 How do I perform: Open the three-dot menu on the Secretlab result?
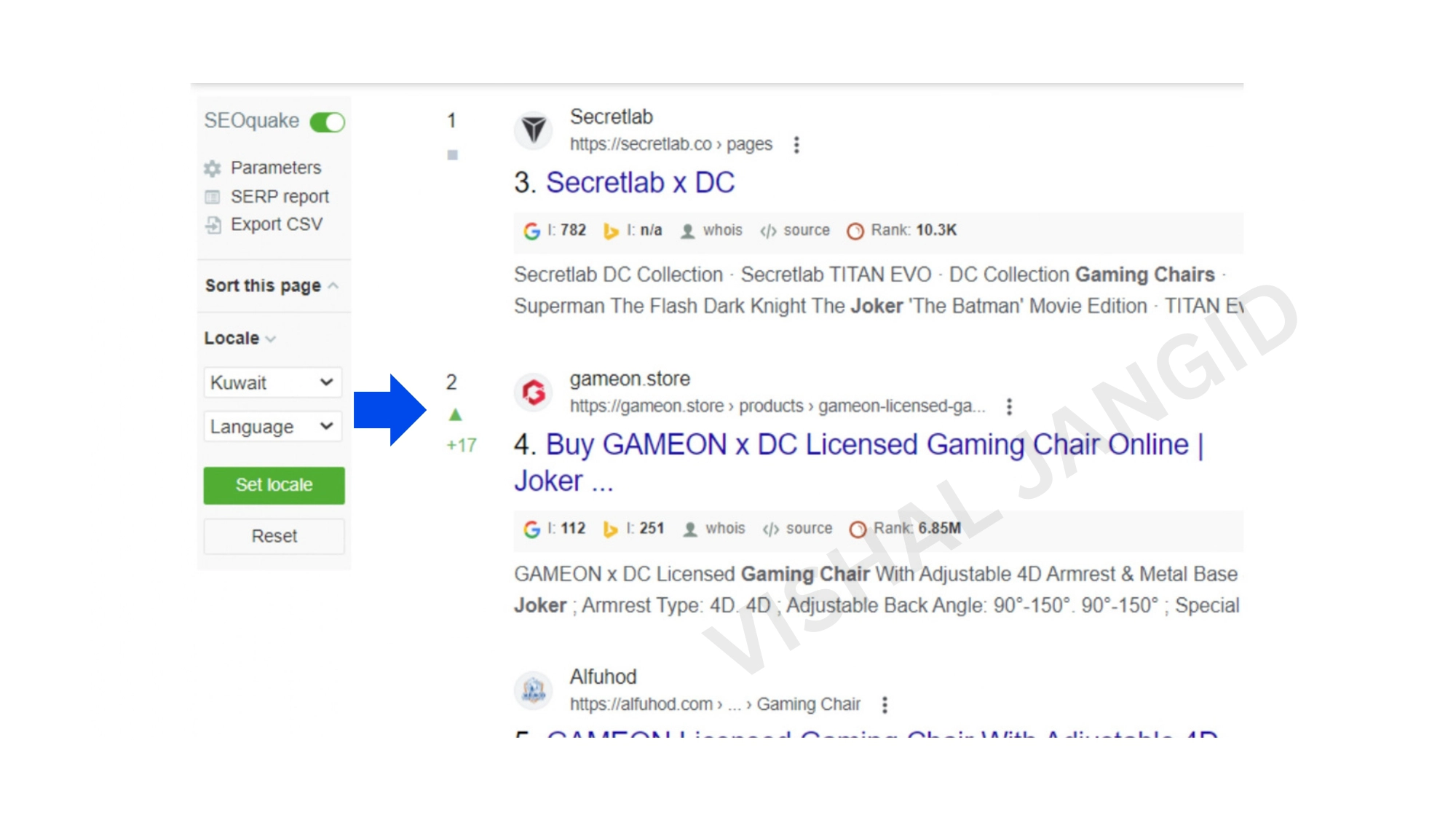(x=797, y=145)
